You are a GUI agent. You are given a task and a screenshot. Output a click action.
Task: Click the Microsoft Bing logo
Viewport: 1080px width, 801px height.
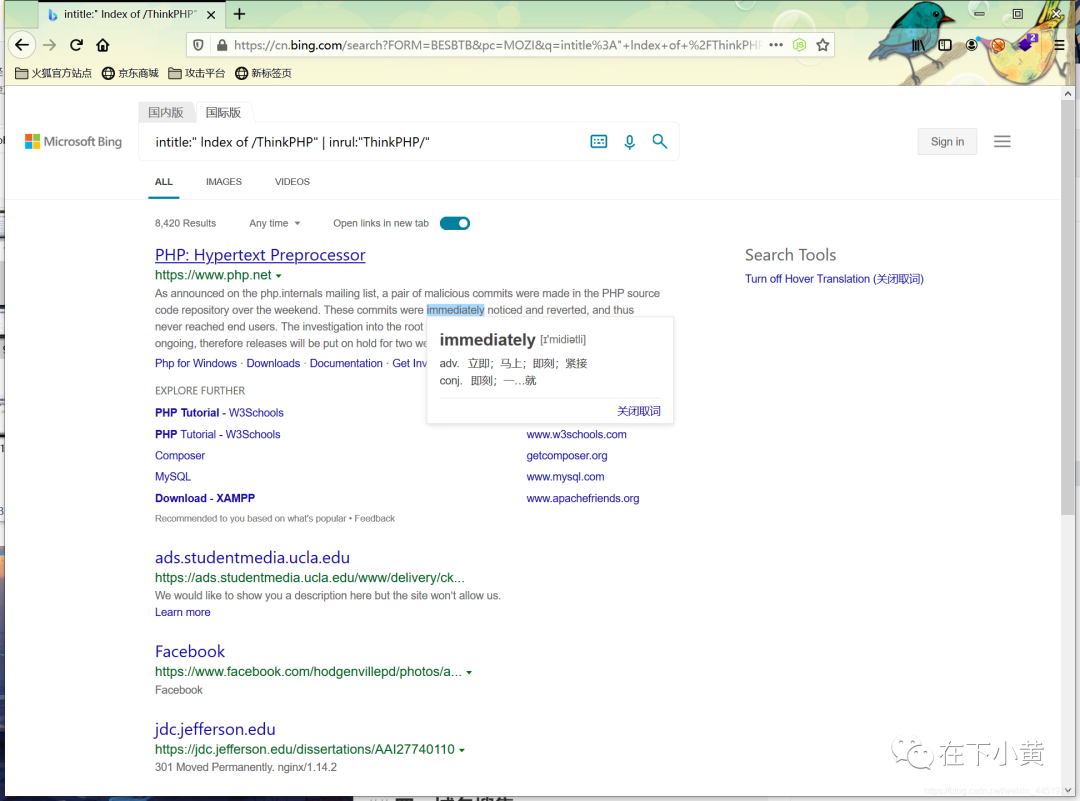pyautogui.click(x=73, y=141)
